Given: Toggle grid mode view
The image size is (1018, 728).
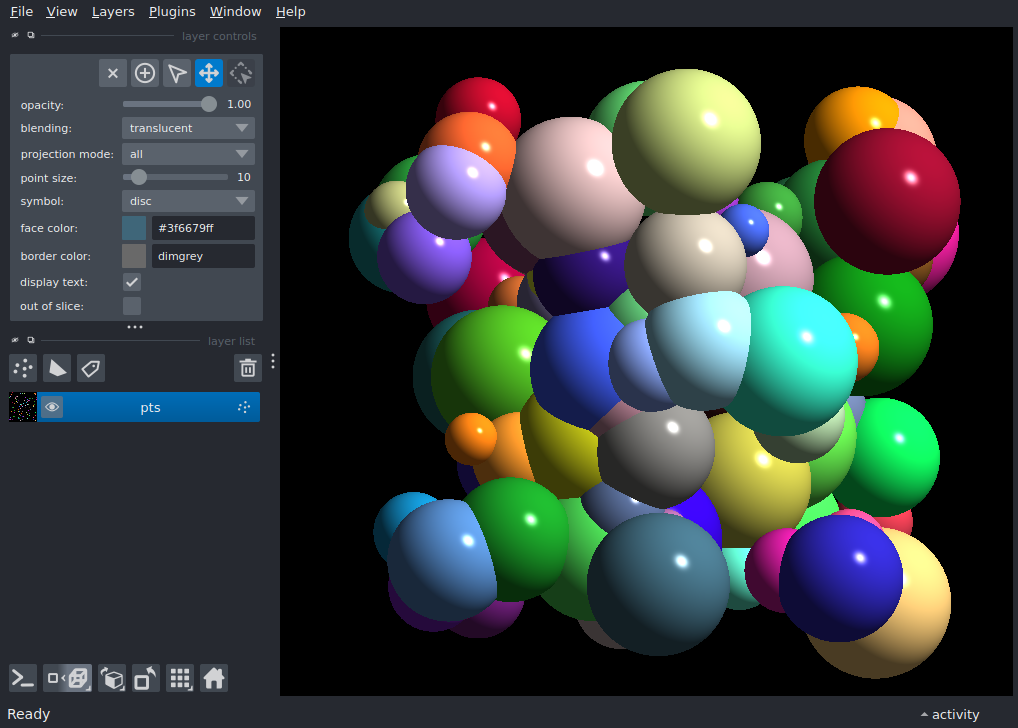Looking at the screenshot, I should click(180, 678).
